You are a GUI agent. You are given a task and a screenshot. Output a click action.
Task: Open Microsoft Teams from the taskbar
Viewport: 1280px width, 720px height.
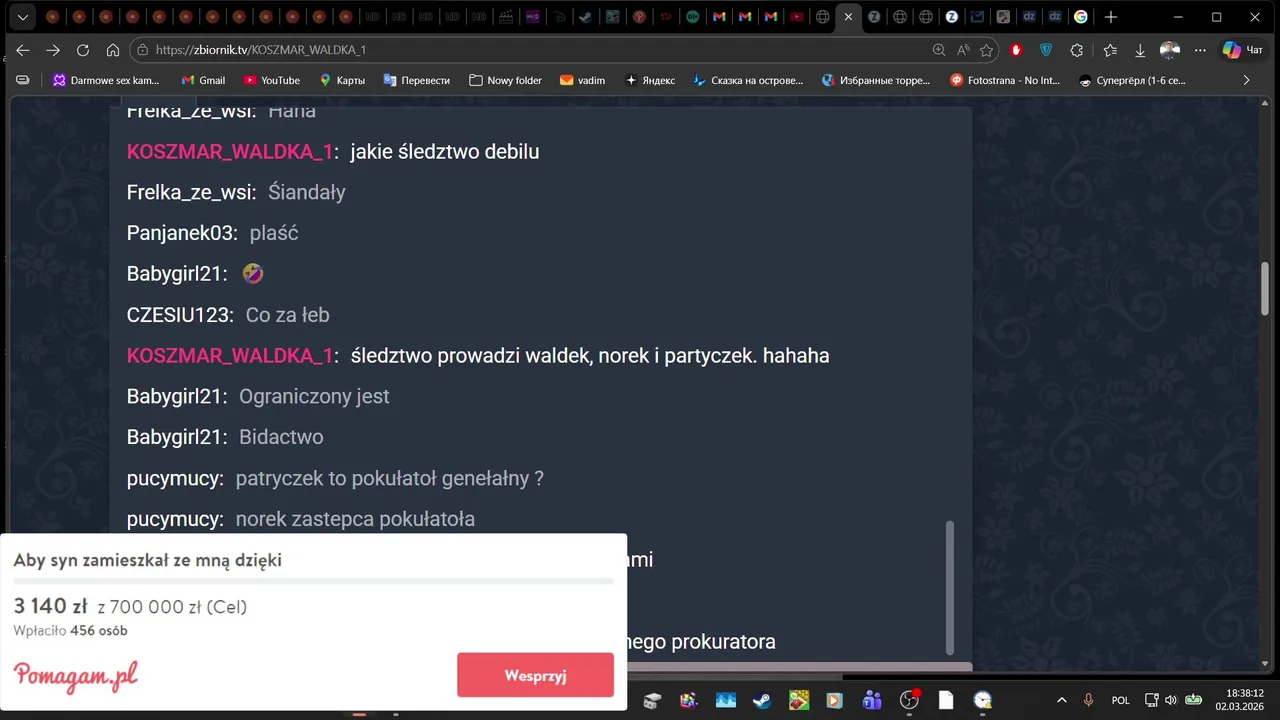[x=872, y=700]
